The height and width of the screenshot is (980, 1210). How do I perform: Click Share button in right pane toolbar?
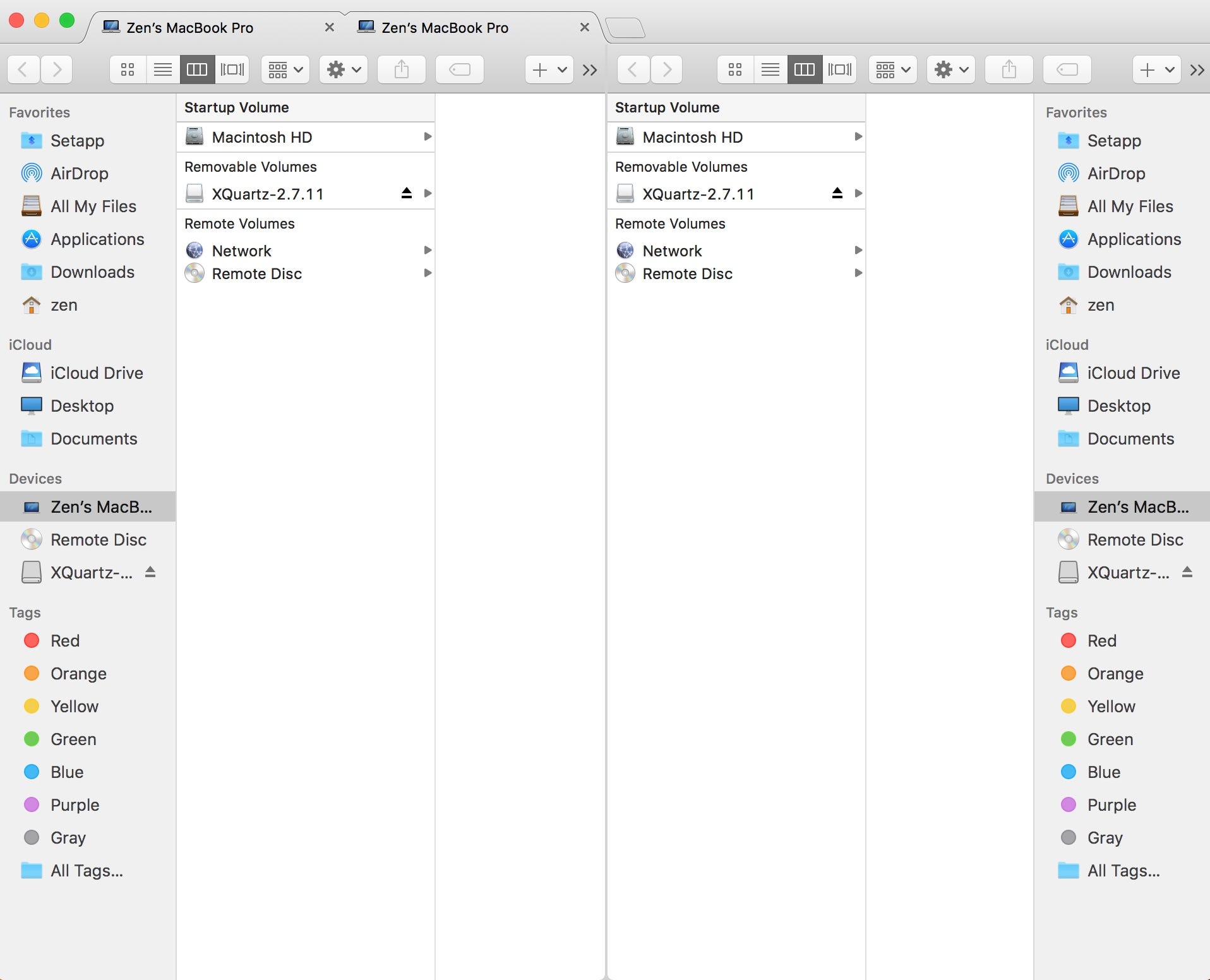coord(1009,69)
